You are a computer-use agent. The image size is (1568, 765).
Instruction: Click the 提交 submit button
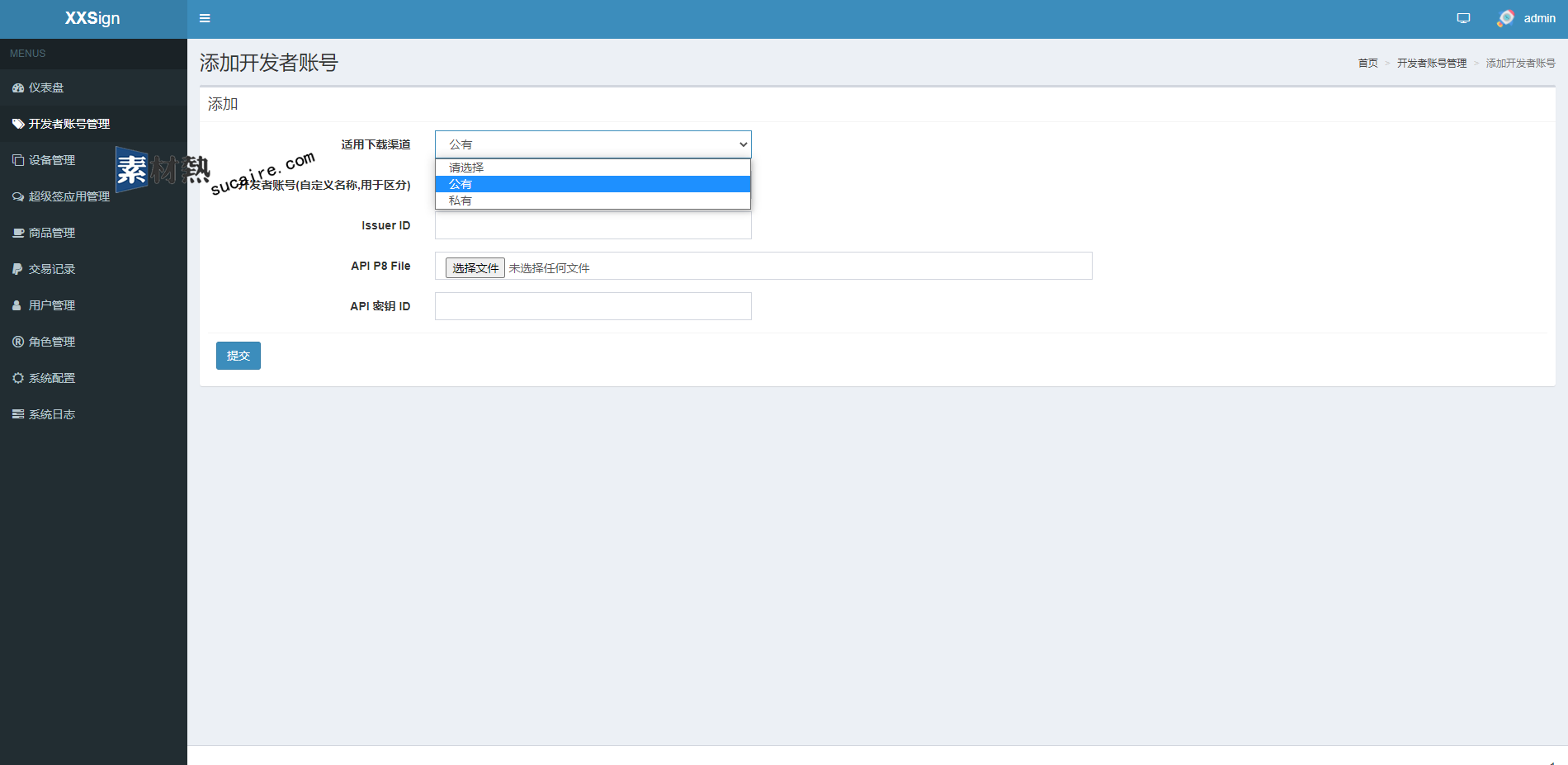(239, 356)
